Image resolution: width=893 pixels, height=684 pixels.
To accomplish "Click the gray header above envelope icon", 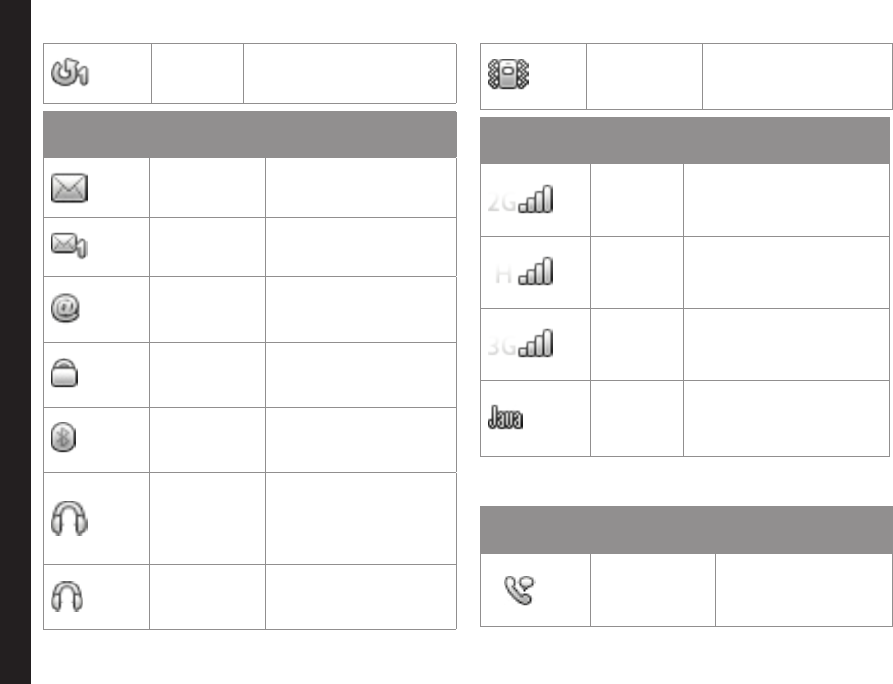I will click(x=250, y=134).
